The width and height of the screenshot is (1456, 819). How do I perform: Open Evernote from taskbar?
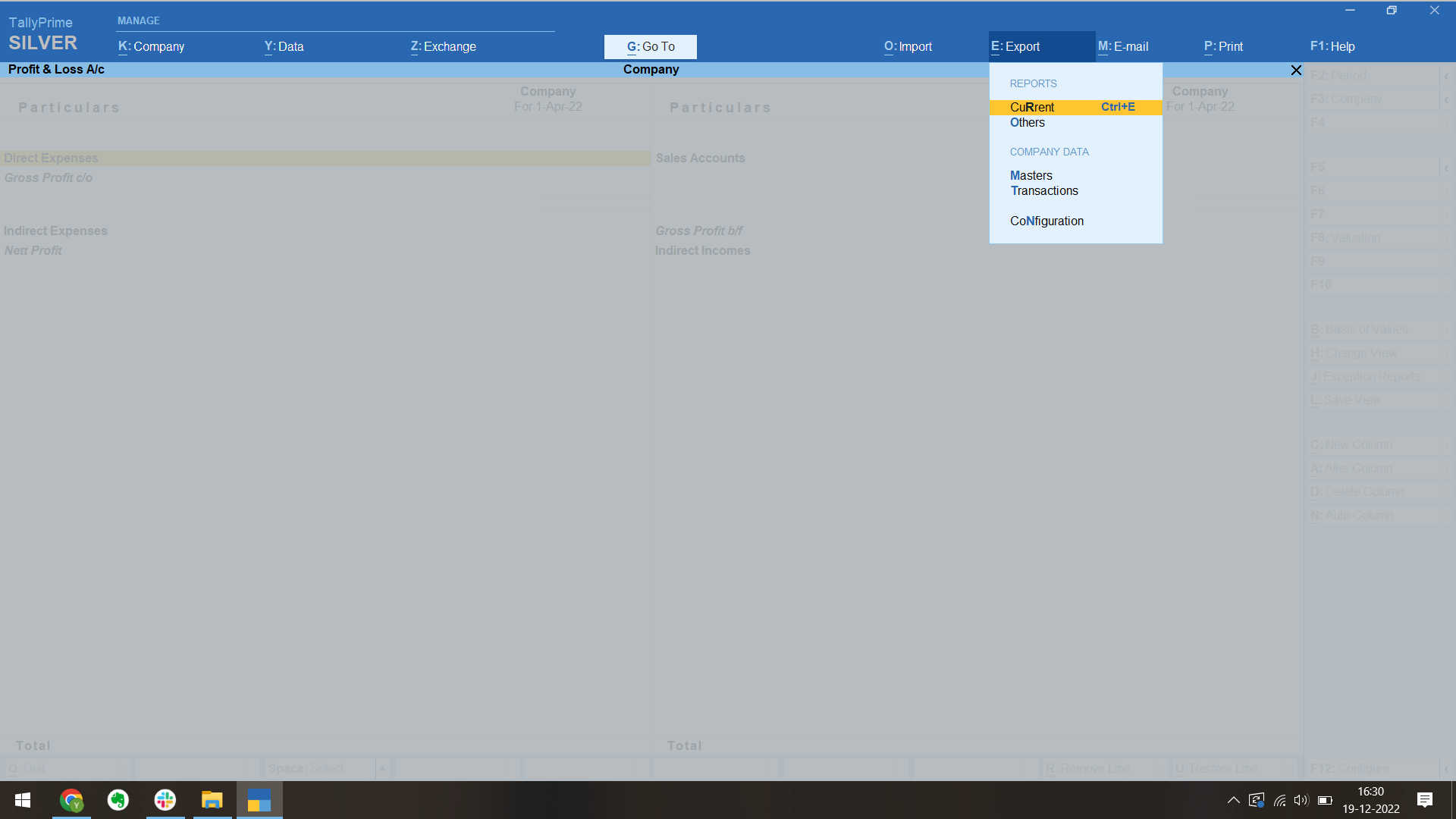(x=118, y=800)
